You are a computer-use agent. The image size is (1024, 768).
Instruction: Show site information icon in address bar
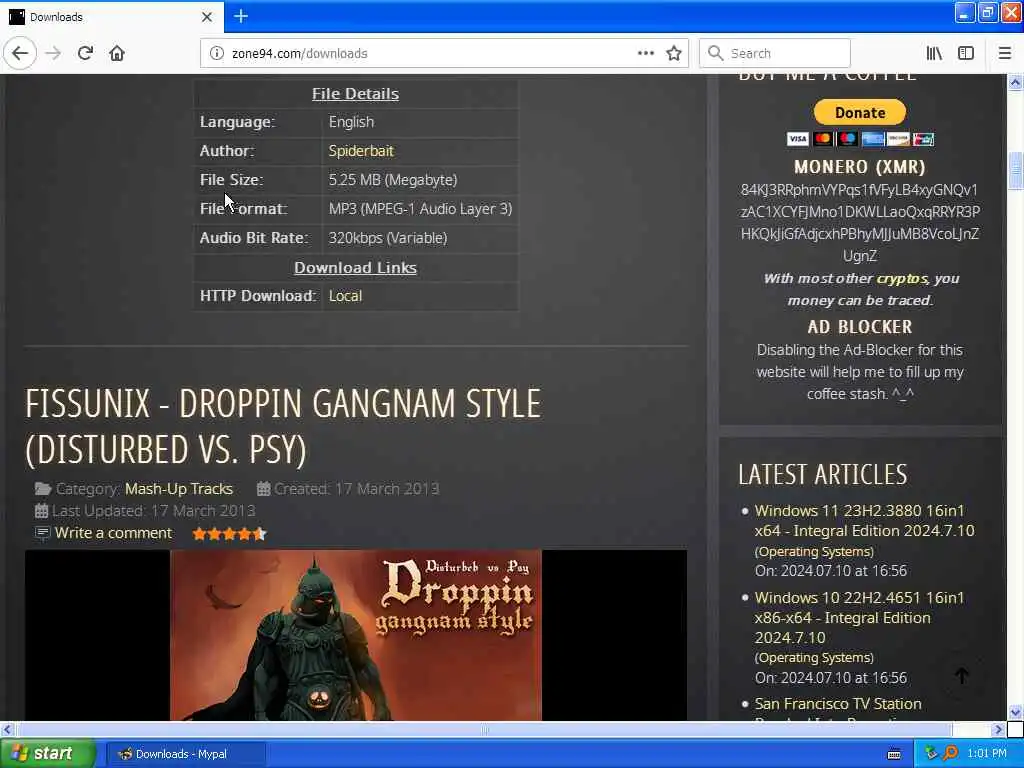point(217,54)
